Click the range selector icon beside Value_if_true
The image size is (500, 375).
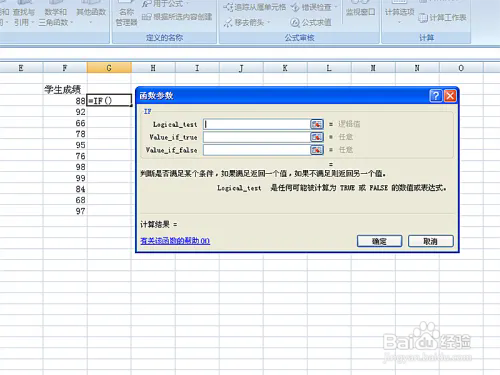pos(317,137)
